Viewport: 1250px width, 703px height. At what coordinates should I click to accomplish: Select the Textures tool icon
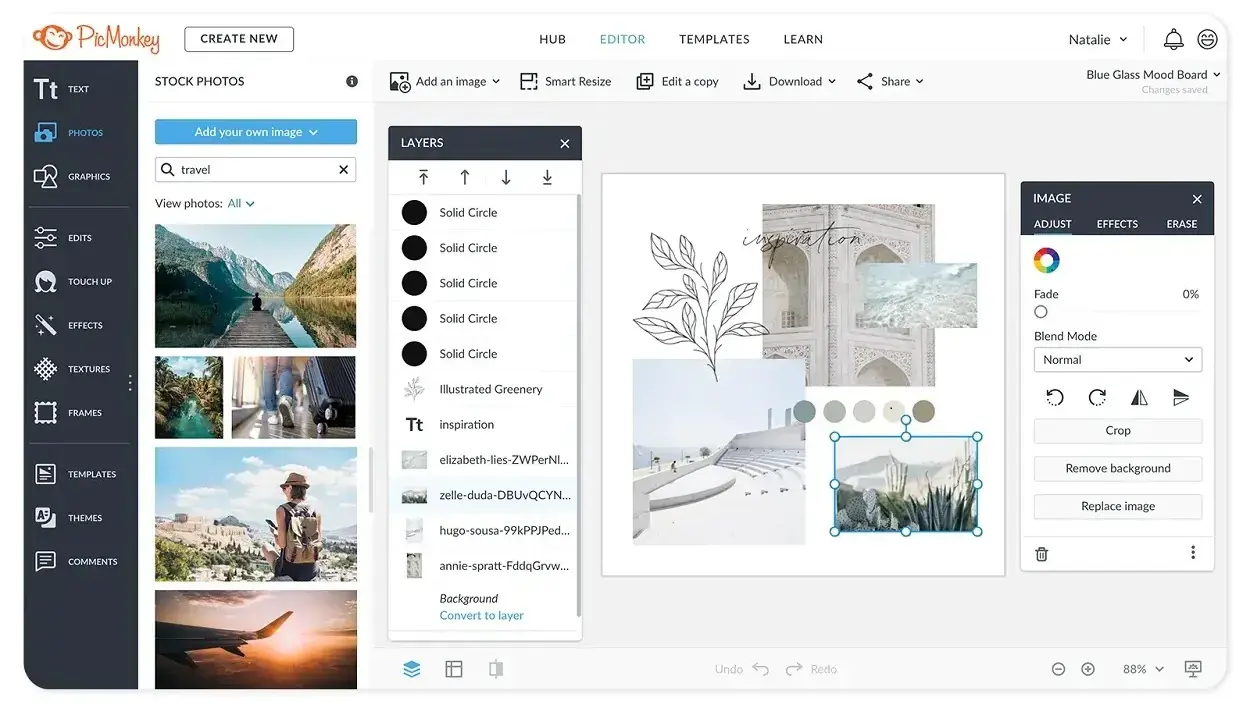coord(46,369)
